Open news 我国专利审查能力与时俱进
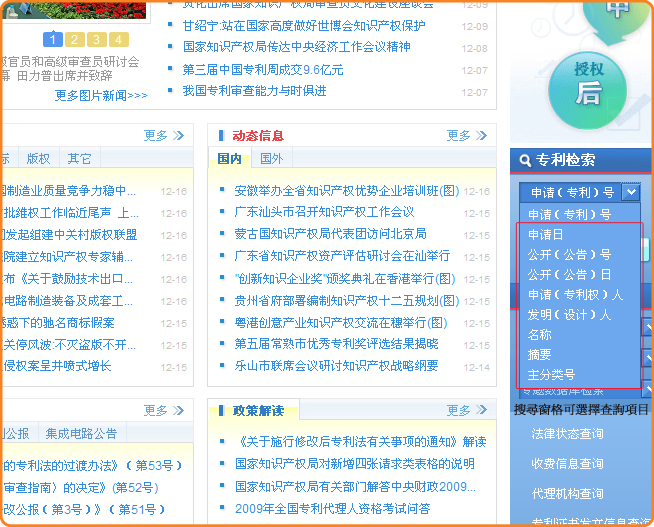Viewport: 654px width, 527px height. (x=254, y=91)
